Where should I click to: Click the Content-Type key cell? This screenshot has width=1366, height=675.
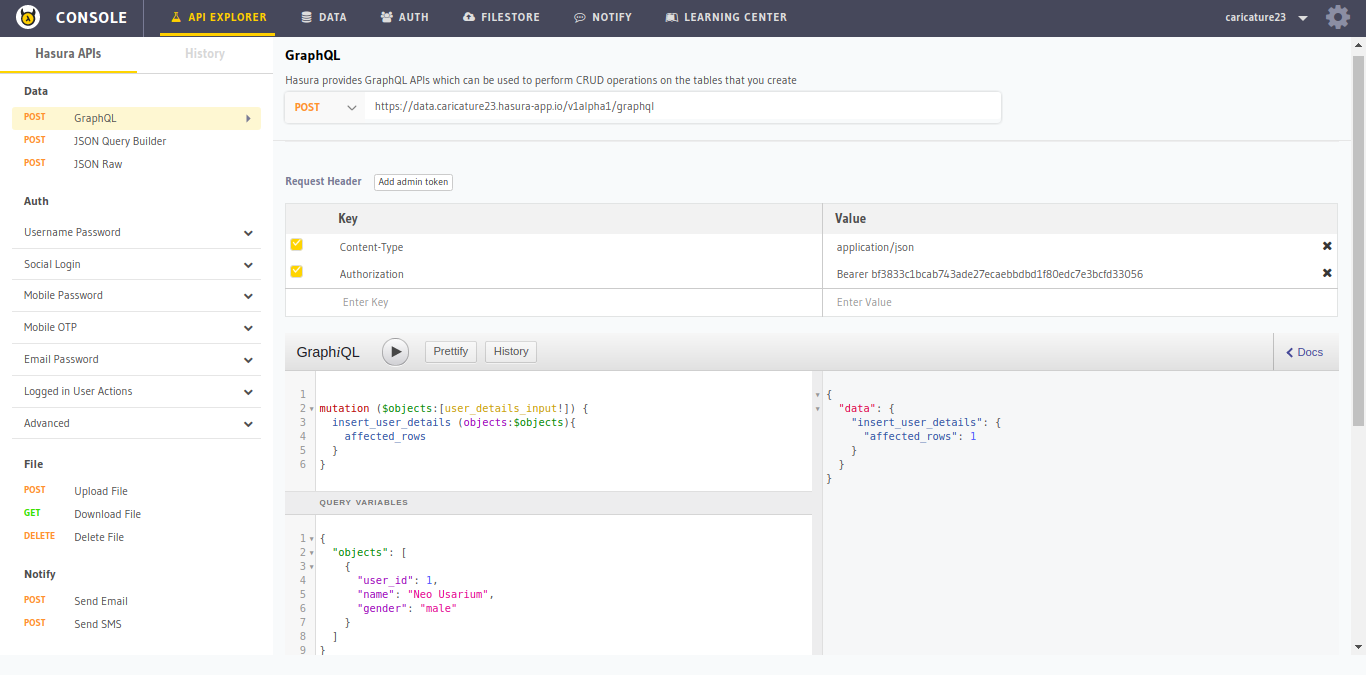pyautogui.click(x=371, y=247)
